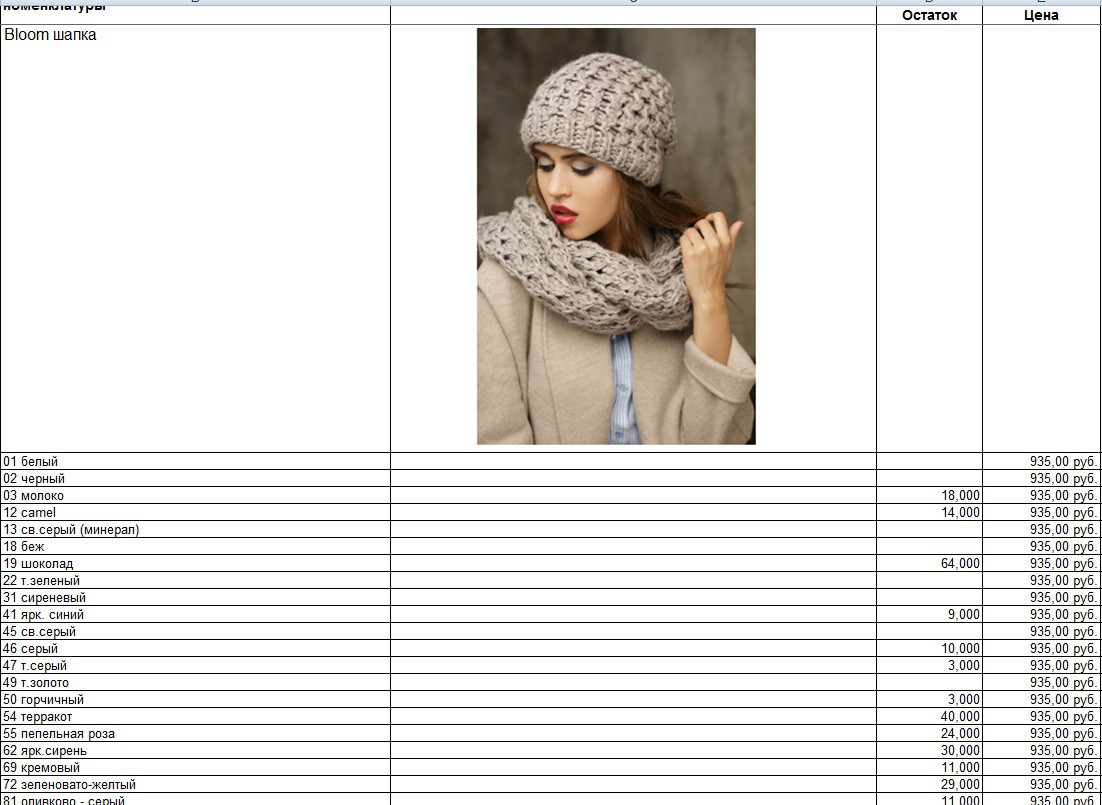Select the '01 белый' row label

(31, 462)
